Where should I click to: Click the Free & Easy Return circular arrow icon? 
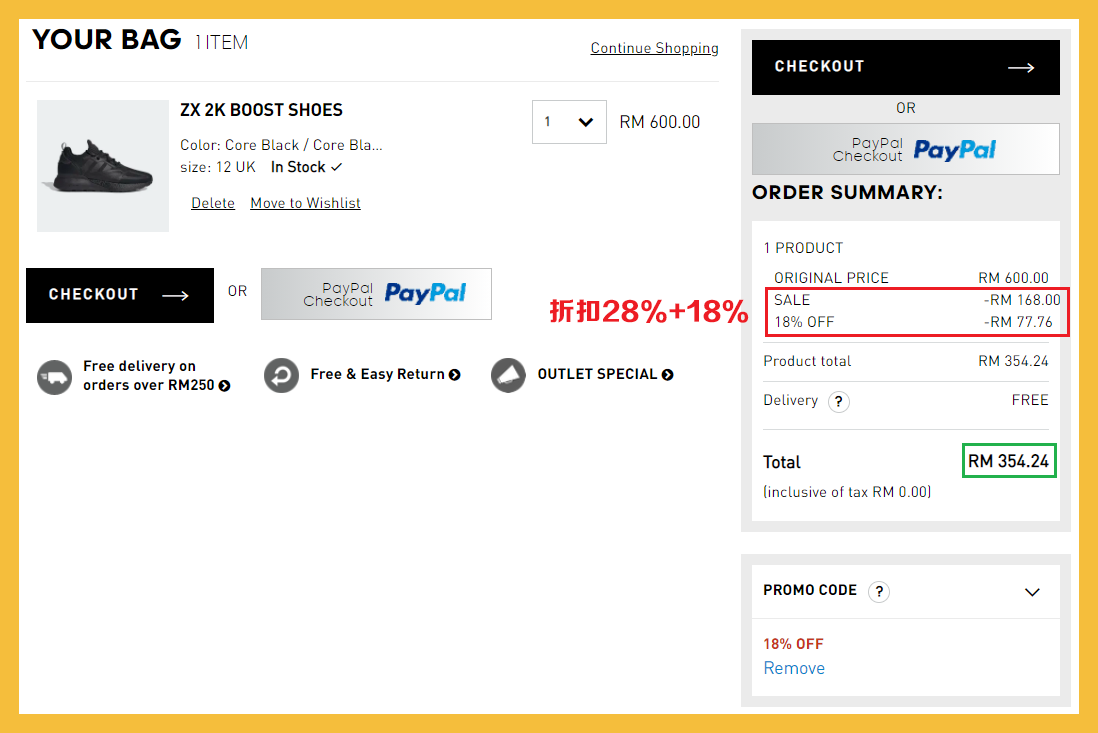(282, 376)
